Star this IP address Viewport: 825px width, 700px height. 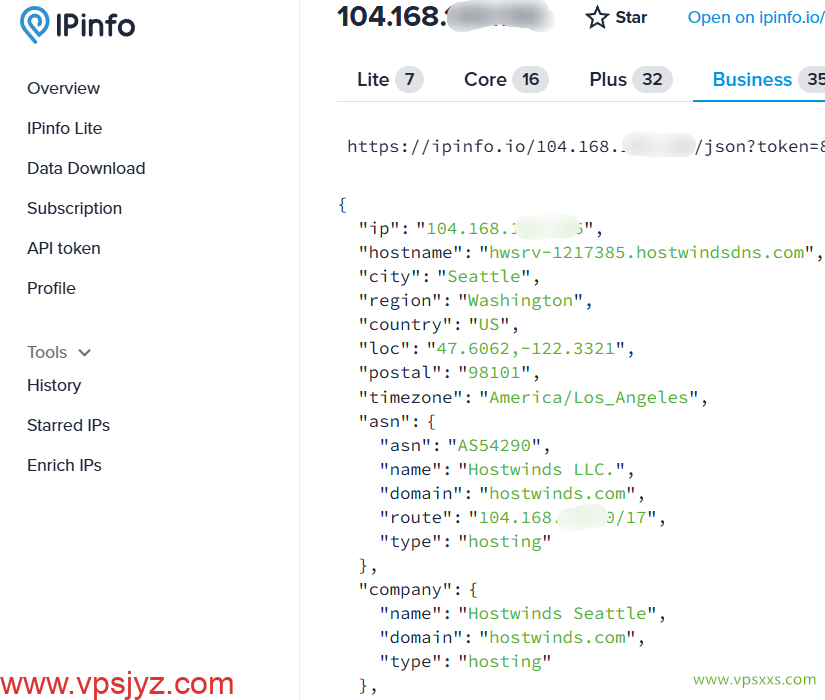(x=616, y=17)
